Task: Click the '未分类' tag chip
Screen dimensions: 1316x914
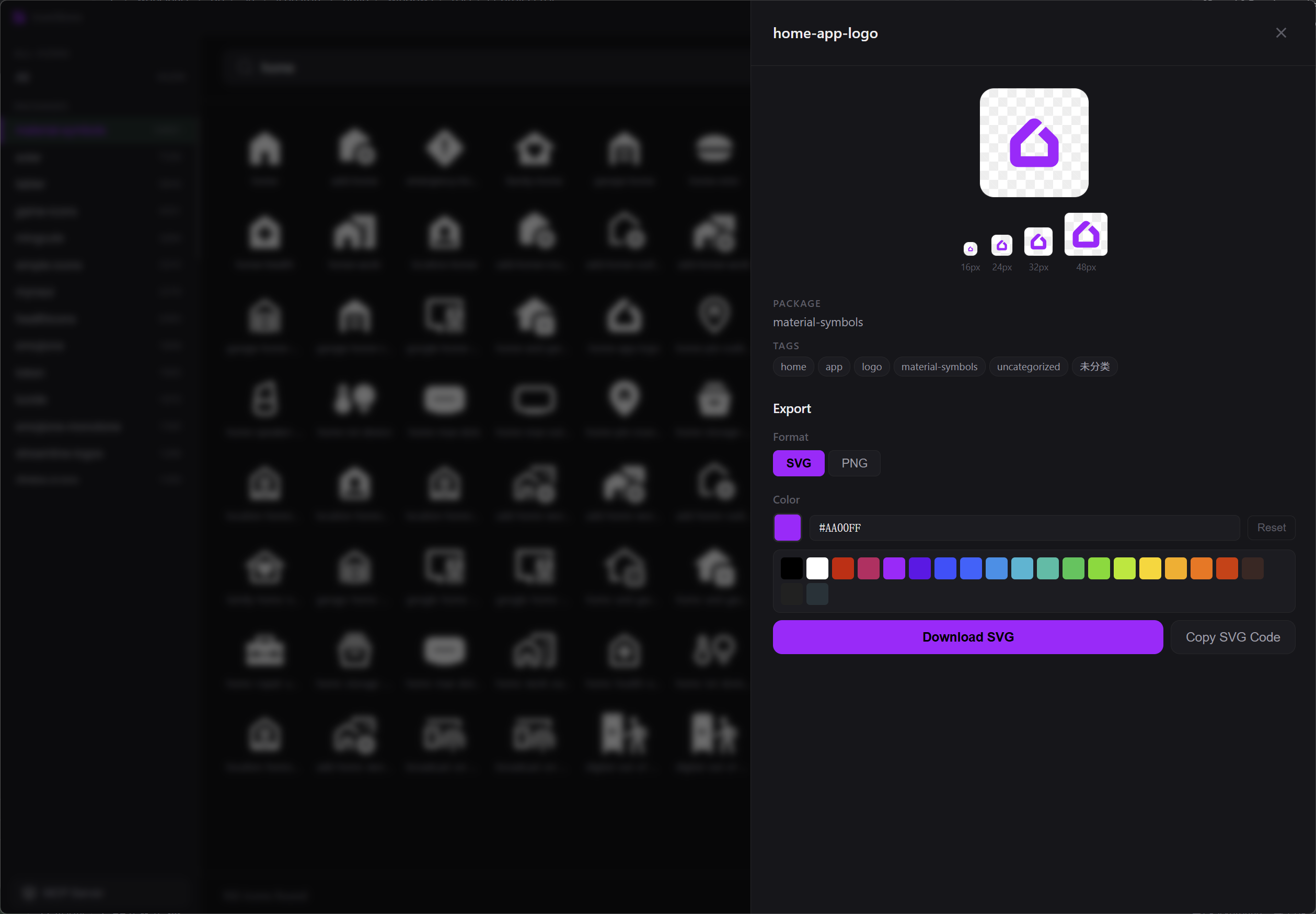Action: point(1094,367)
